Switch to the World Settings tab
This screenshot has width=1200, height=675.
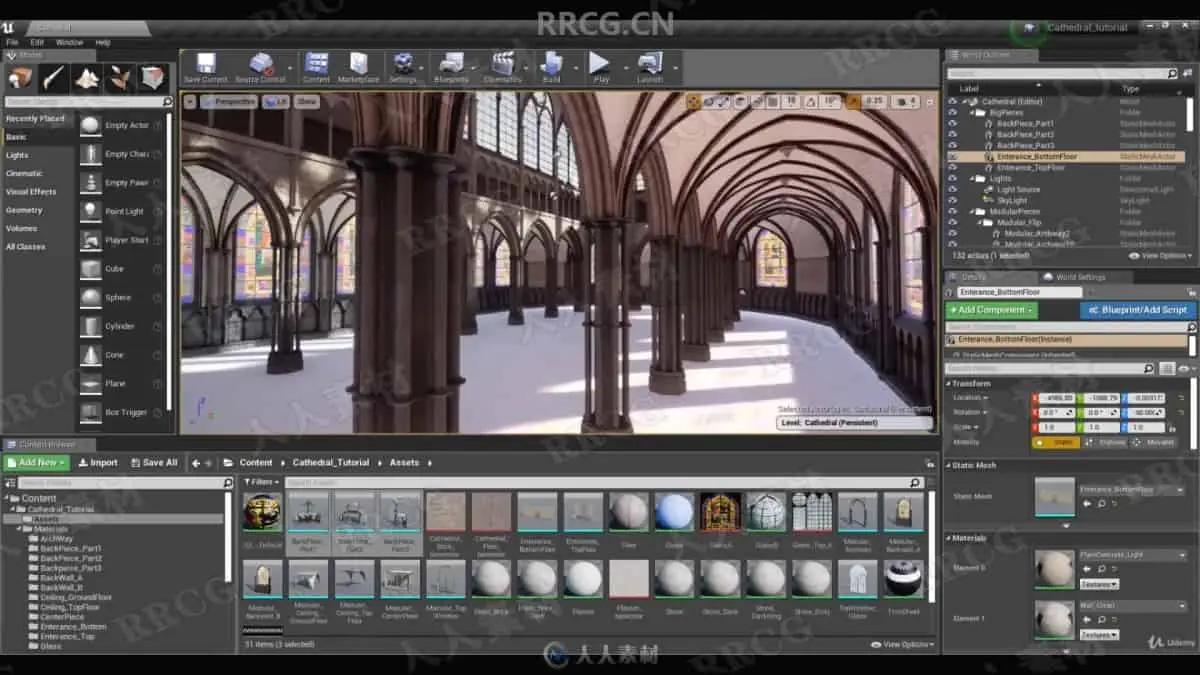coord(1080,277)
